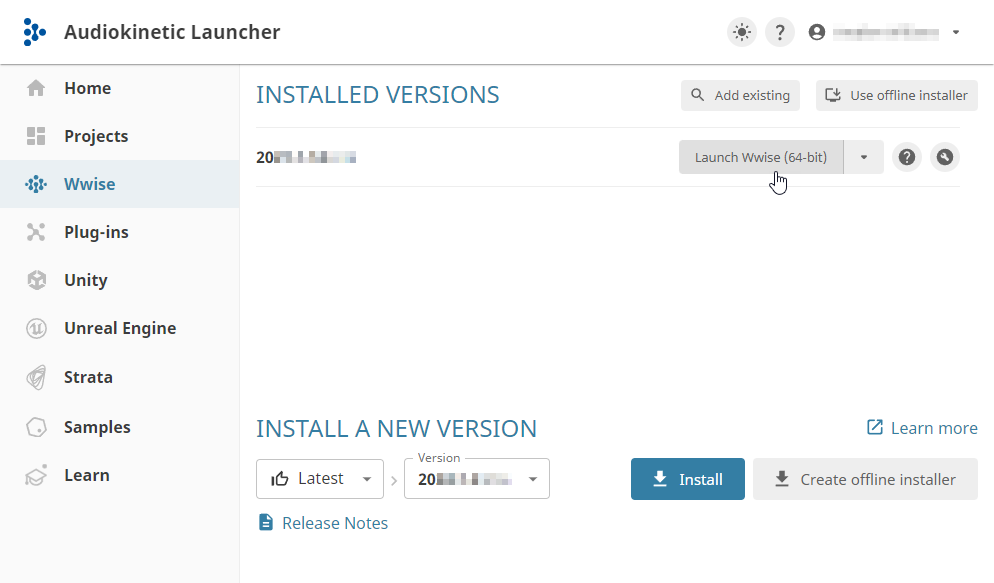This screenshot has height=583, width=994.
Task: Open help for the installed version
Action: coord(907,157)
